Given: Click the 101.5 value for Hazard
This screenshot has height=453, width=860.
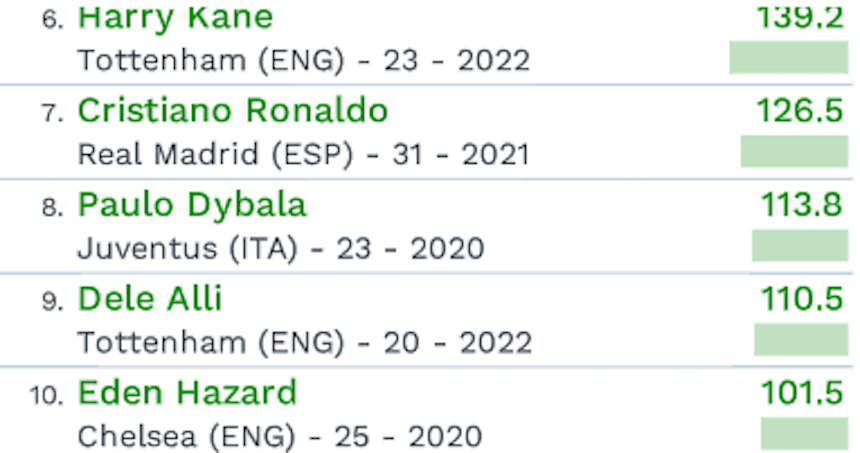Looking at the screenshot, I should coord(802,393).
